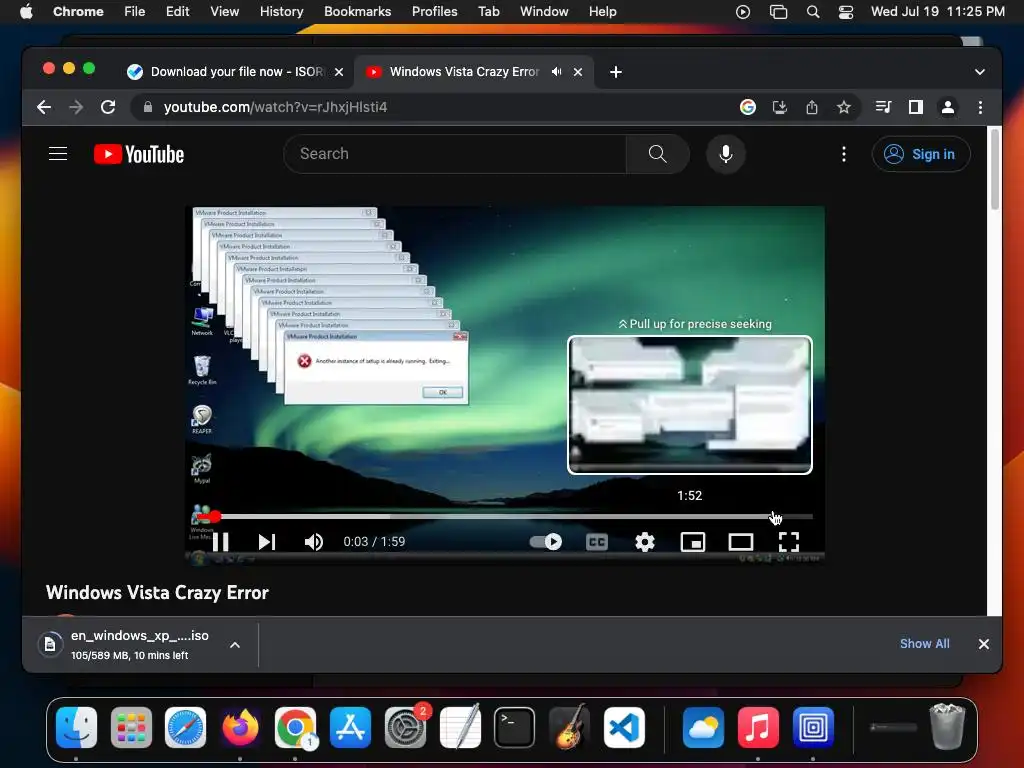
Task: Open the History menu
Action: click(281, 11)
